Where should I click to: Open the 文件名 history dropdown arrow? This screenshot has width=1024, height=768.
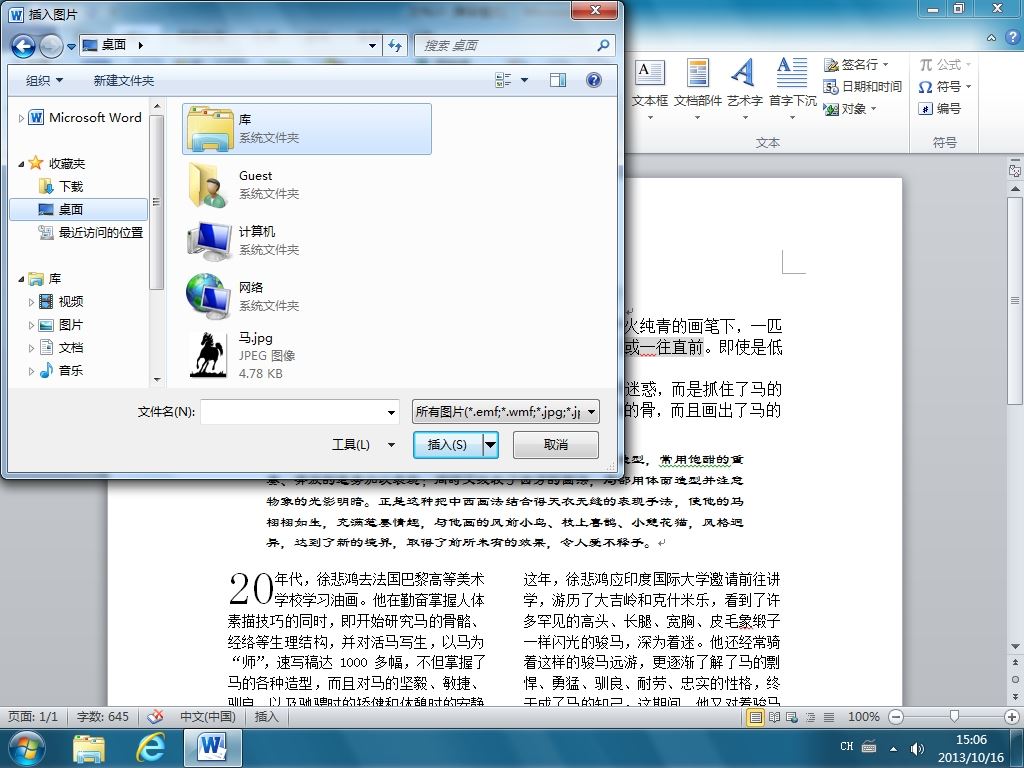pos(391,412)
